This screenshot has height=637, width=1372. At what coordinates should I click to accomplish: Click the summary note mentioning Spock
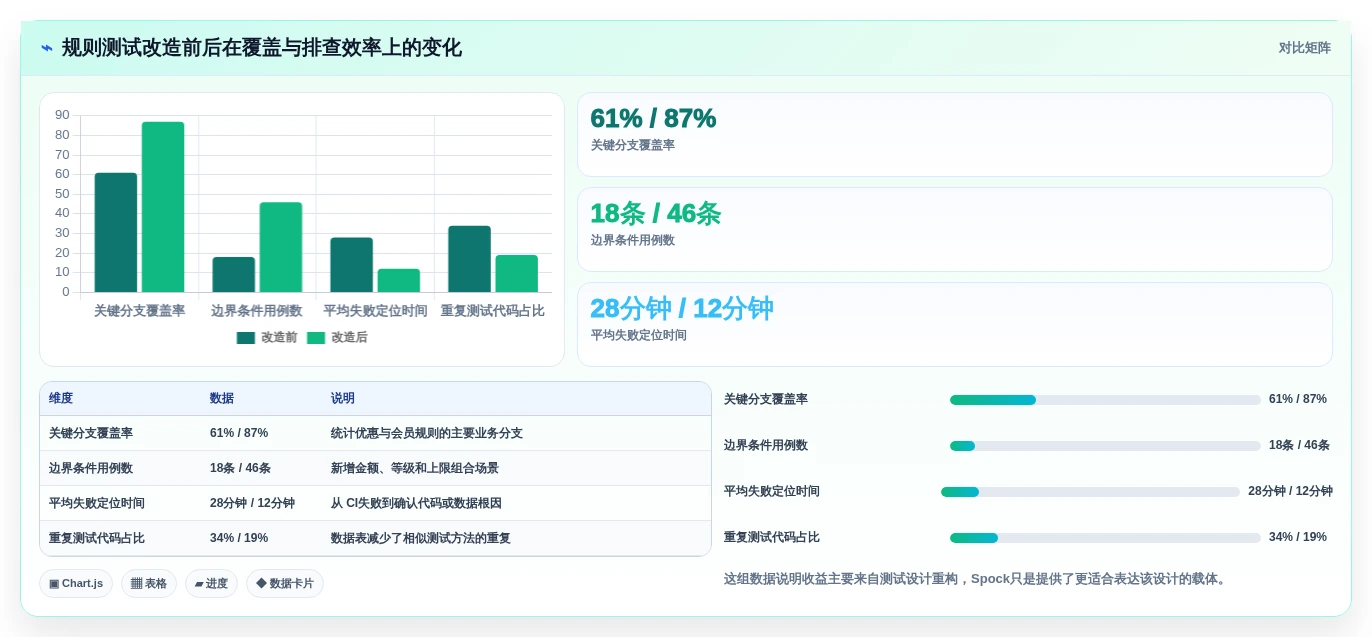(976, 579)
